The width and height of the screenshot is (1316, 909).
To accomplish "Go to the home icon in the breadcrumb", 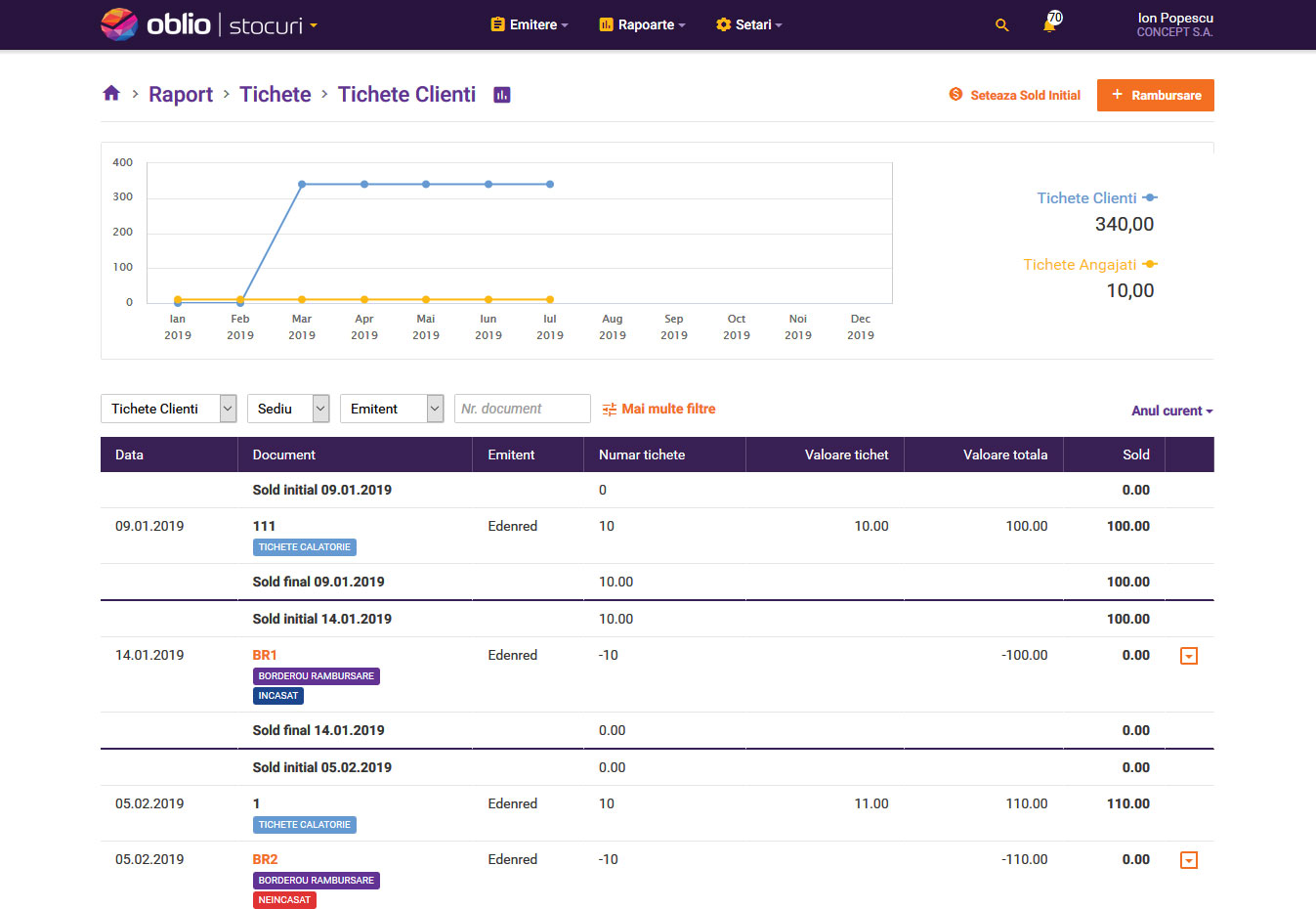I will (111, 94).
